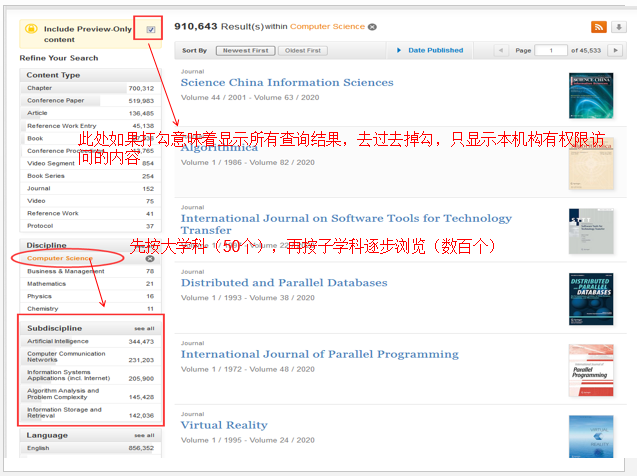Click Virtual Reality journal cover thumbnail
Image resolution: width=637 pixels, height=476 pixels.
(591, 437)
